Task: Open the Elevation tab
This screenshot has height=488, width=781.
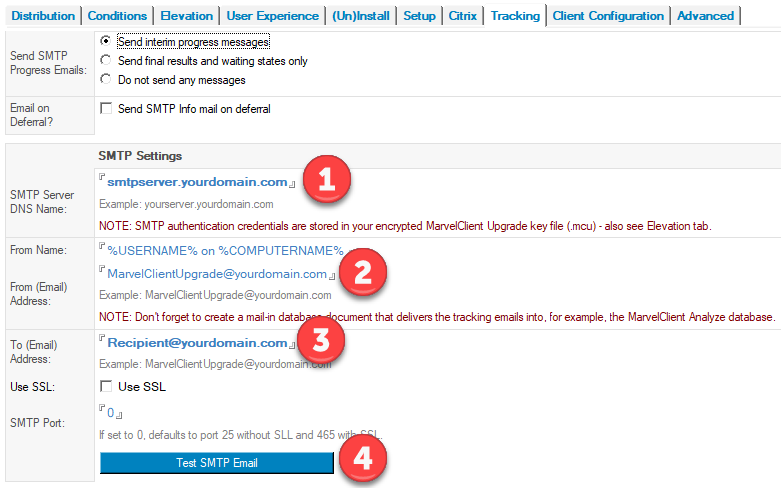Action: pyautogui.click(x=187, y=16)
